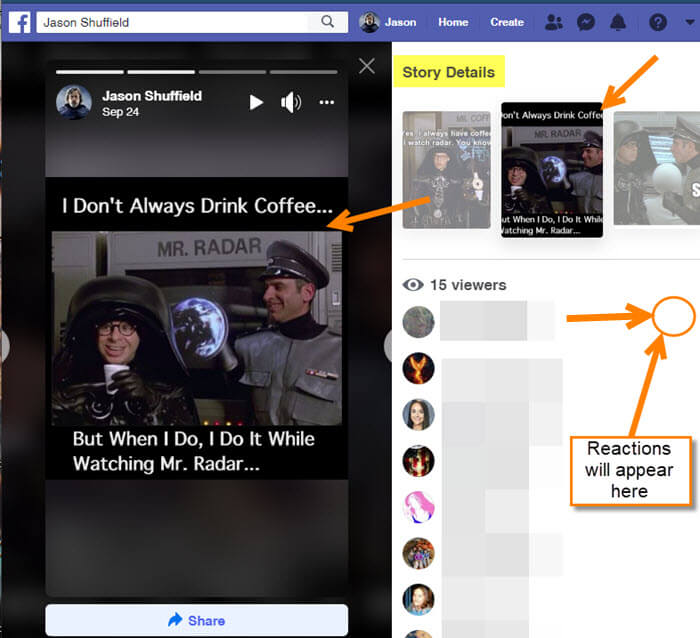
Task: Open the viewer avatar of light-haired woman, seventh in list
Action: tap(418, 600)
